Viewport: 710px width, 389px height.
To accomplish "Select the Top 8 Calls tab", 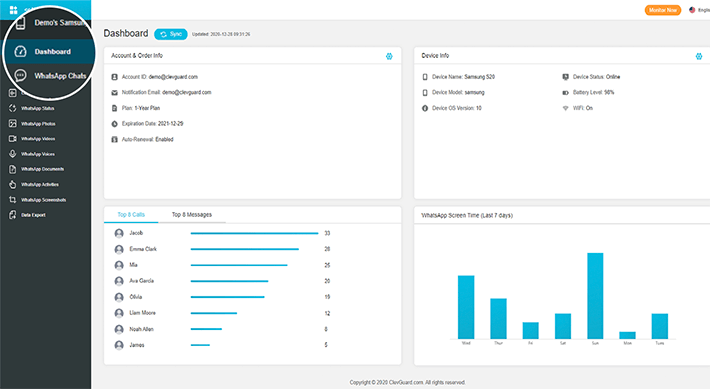I will point(131,215).
